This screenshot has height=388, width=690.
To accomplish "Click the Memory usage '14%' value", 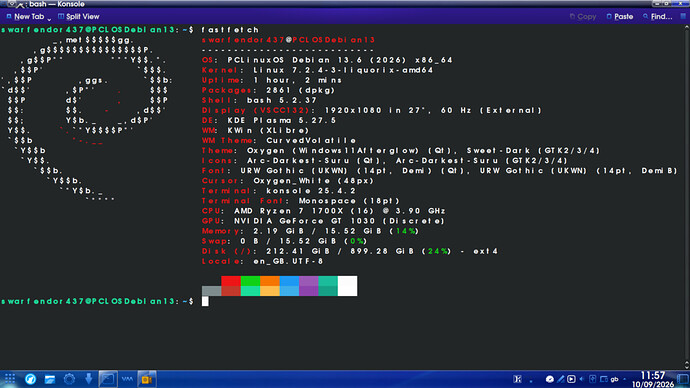I will coord(405,231).
